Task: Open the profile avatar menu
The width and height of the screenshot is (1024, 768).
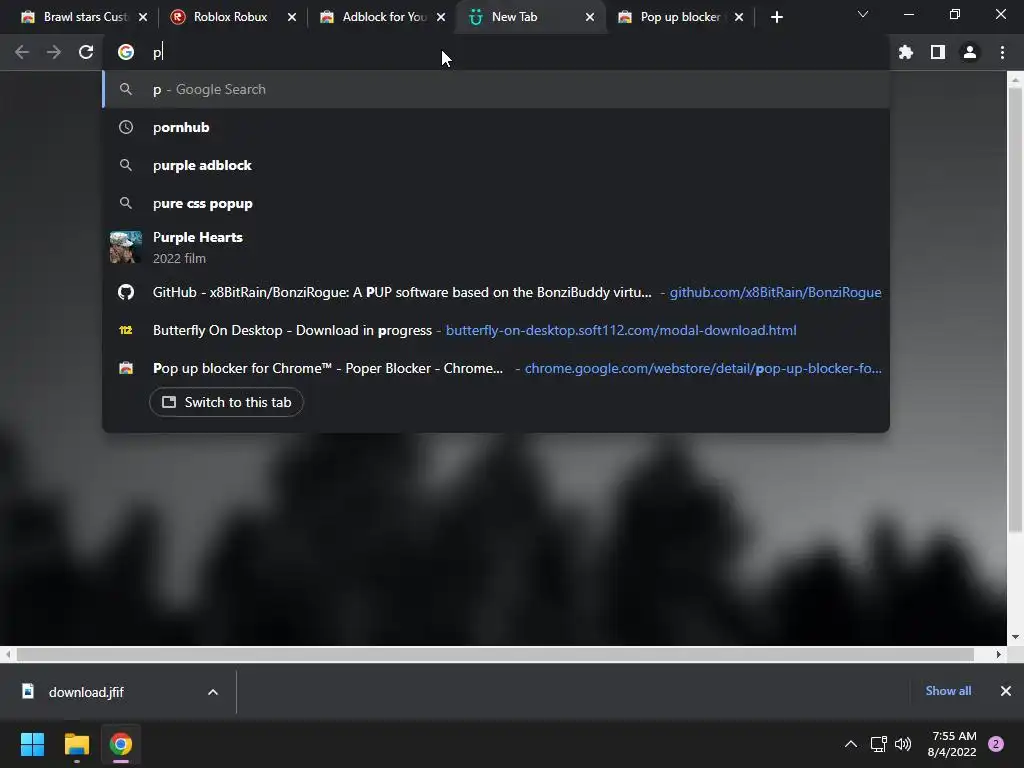Action: click(970, 52)
